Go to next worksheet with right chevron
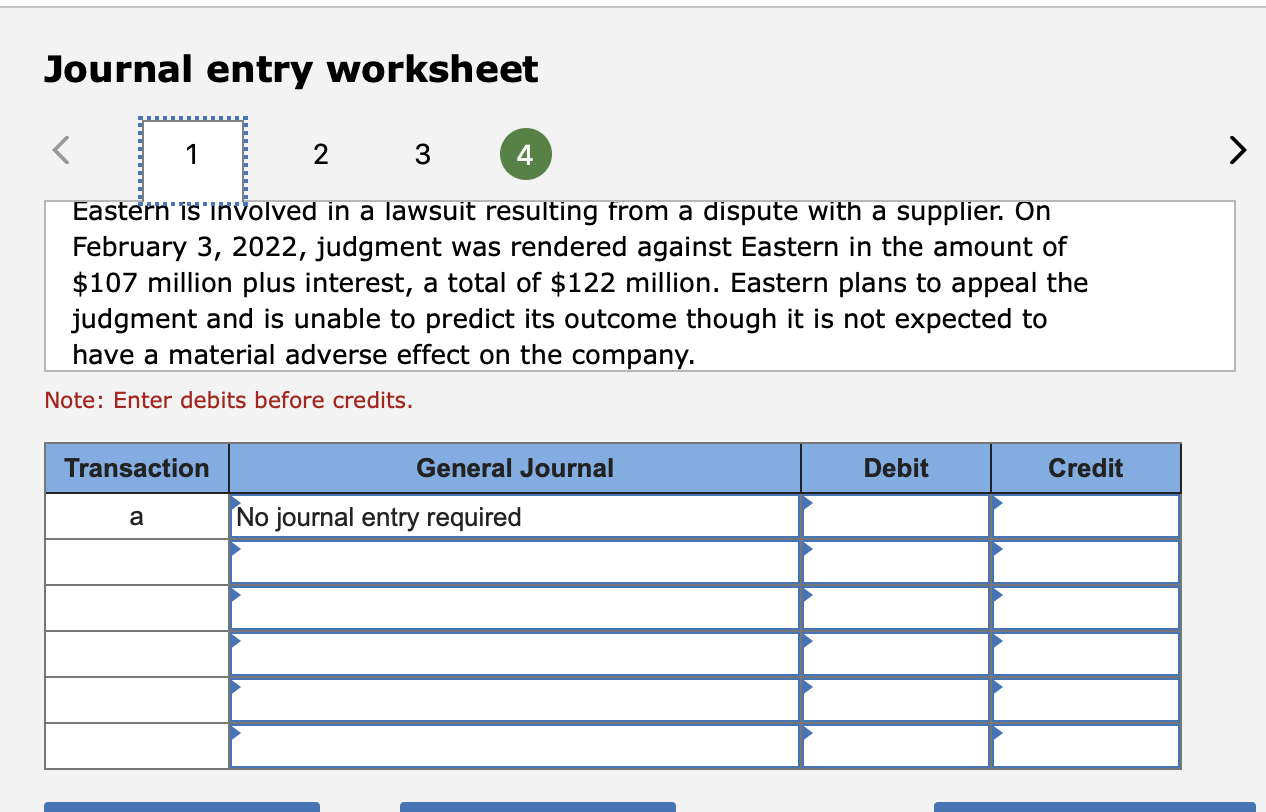The image size is (1266, 812). pos(1237,151)
